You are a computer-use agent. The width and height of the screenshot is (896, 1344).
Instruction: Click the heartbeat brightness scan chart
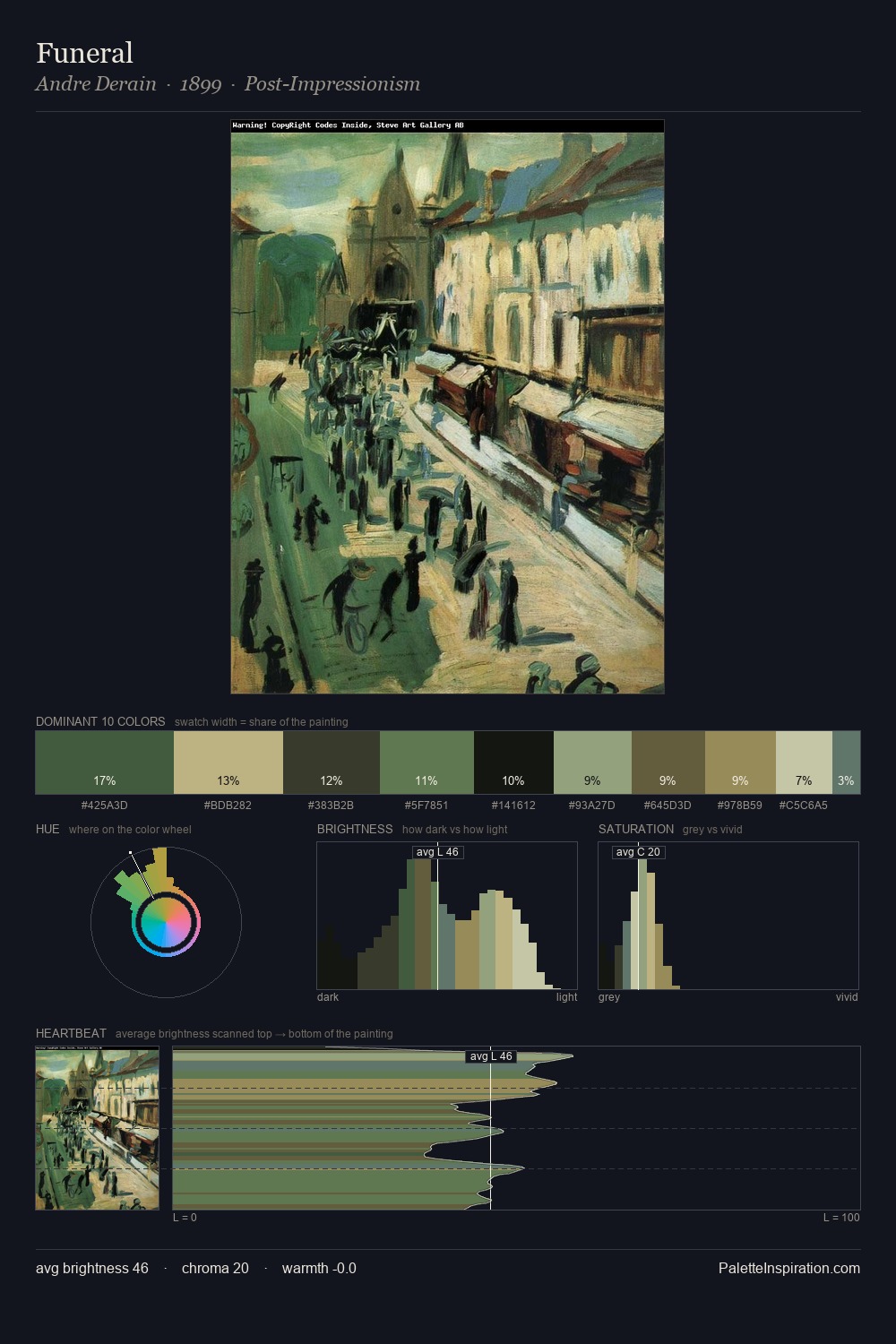pyautogui.click(x=516, y=1128)
